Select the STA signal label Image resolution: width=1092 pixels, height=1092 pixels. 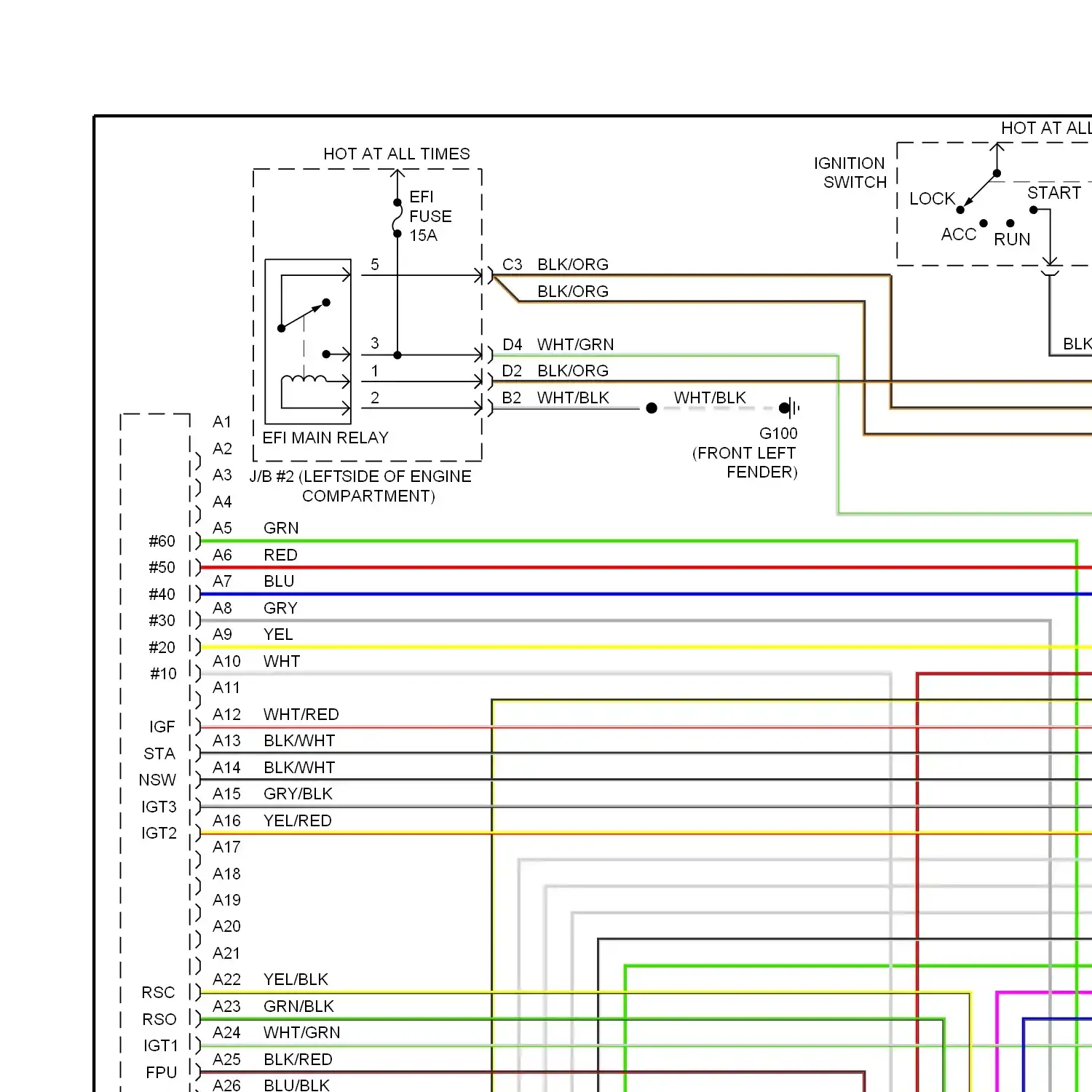click(x=159, y=753)
